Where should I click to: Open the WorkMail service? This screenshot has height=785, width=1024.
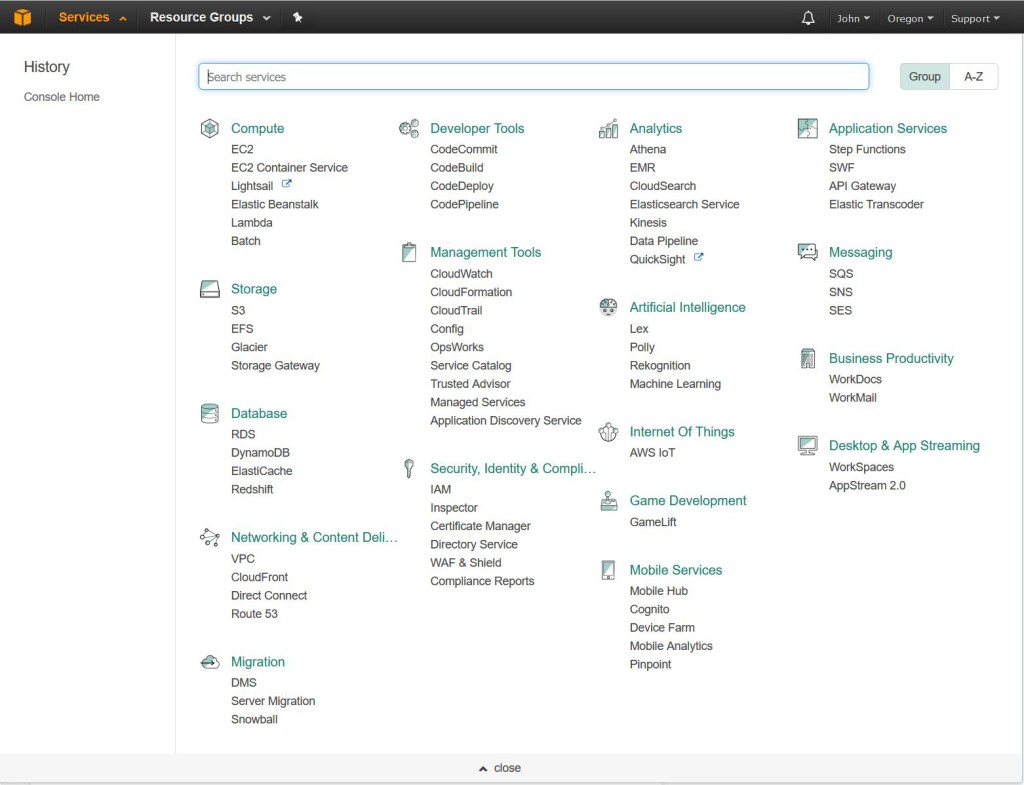click(x=852, y=398)
